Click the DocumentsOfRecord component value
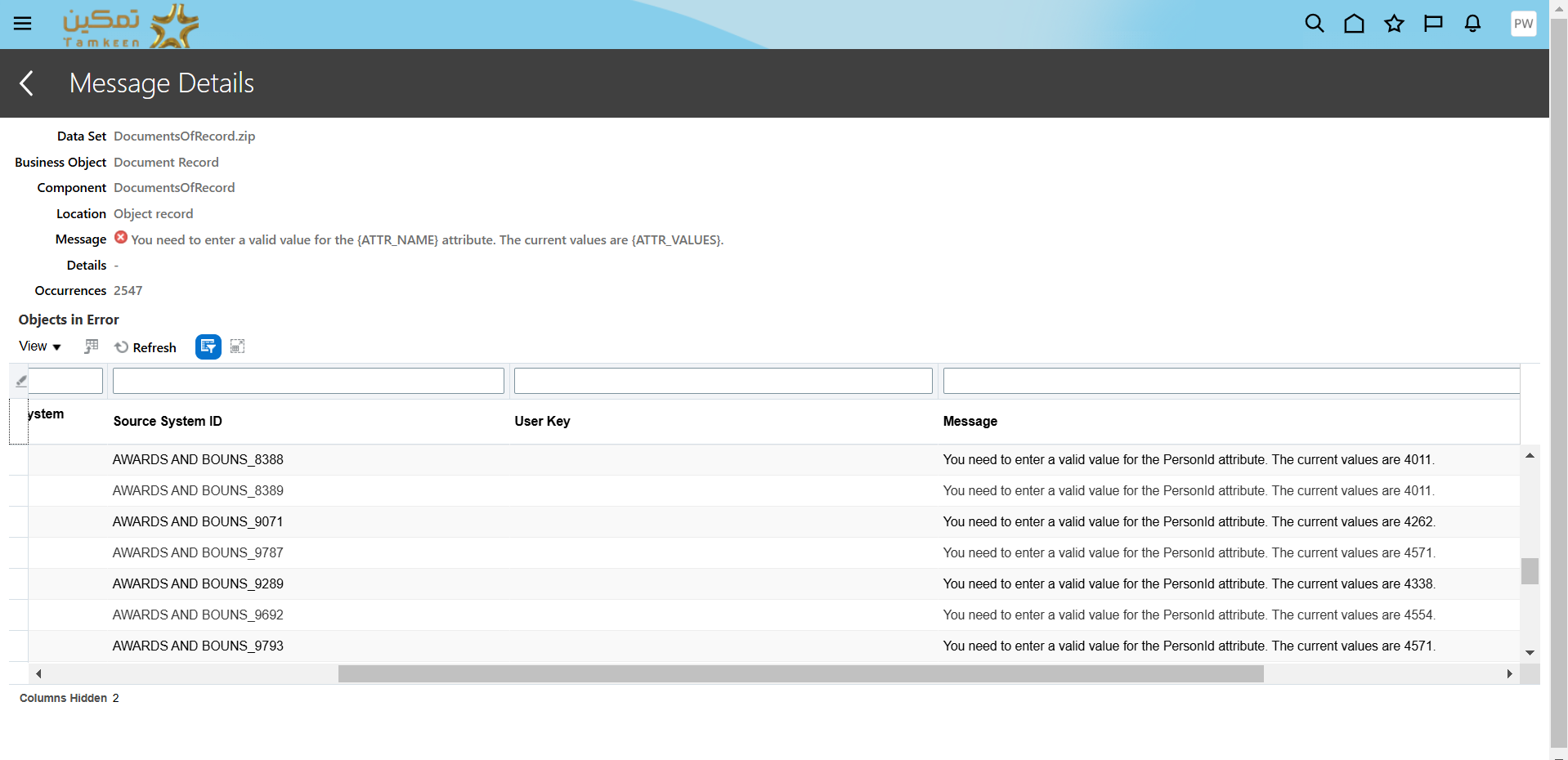1568x760 pixels. pos(174,188)
